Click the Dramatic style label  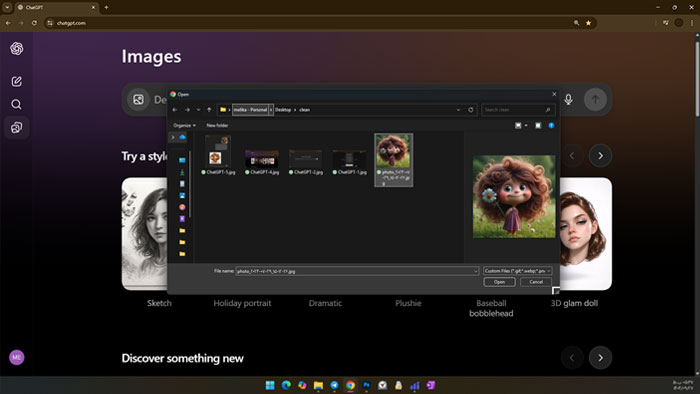325,303
